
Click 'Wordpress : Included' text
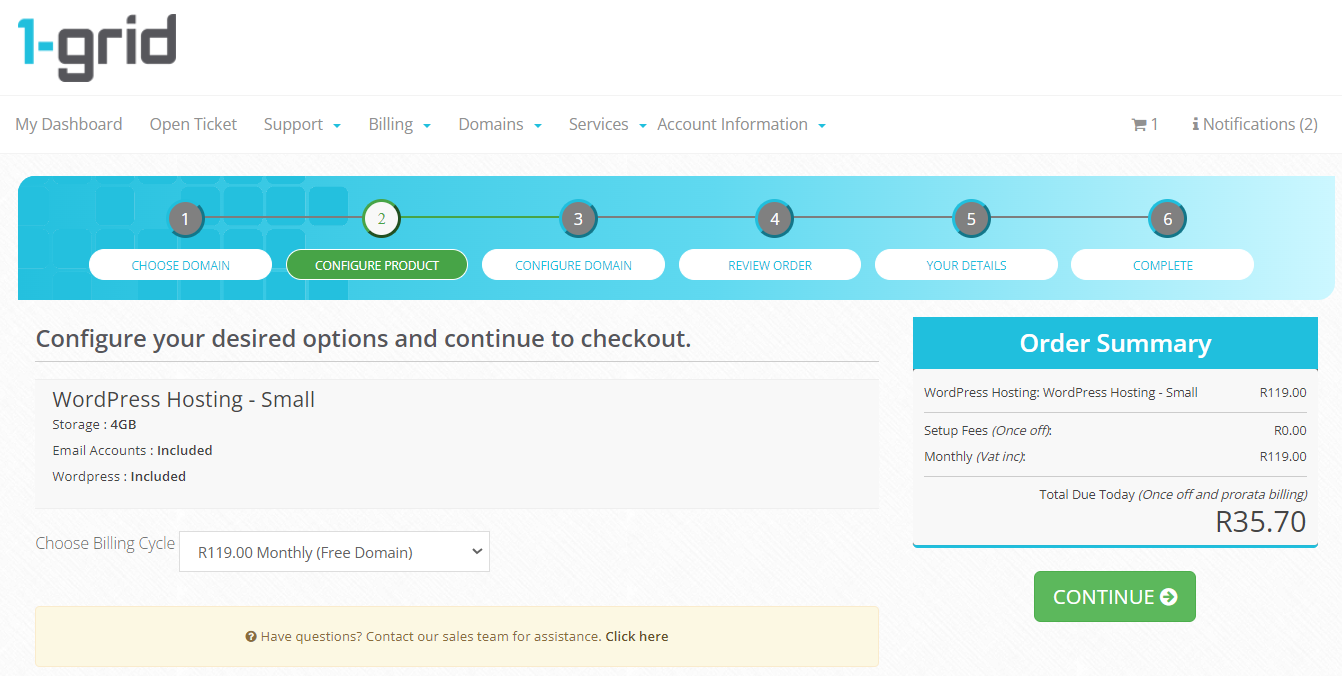click(x=119, y=476)
